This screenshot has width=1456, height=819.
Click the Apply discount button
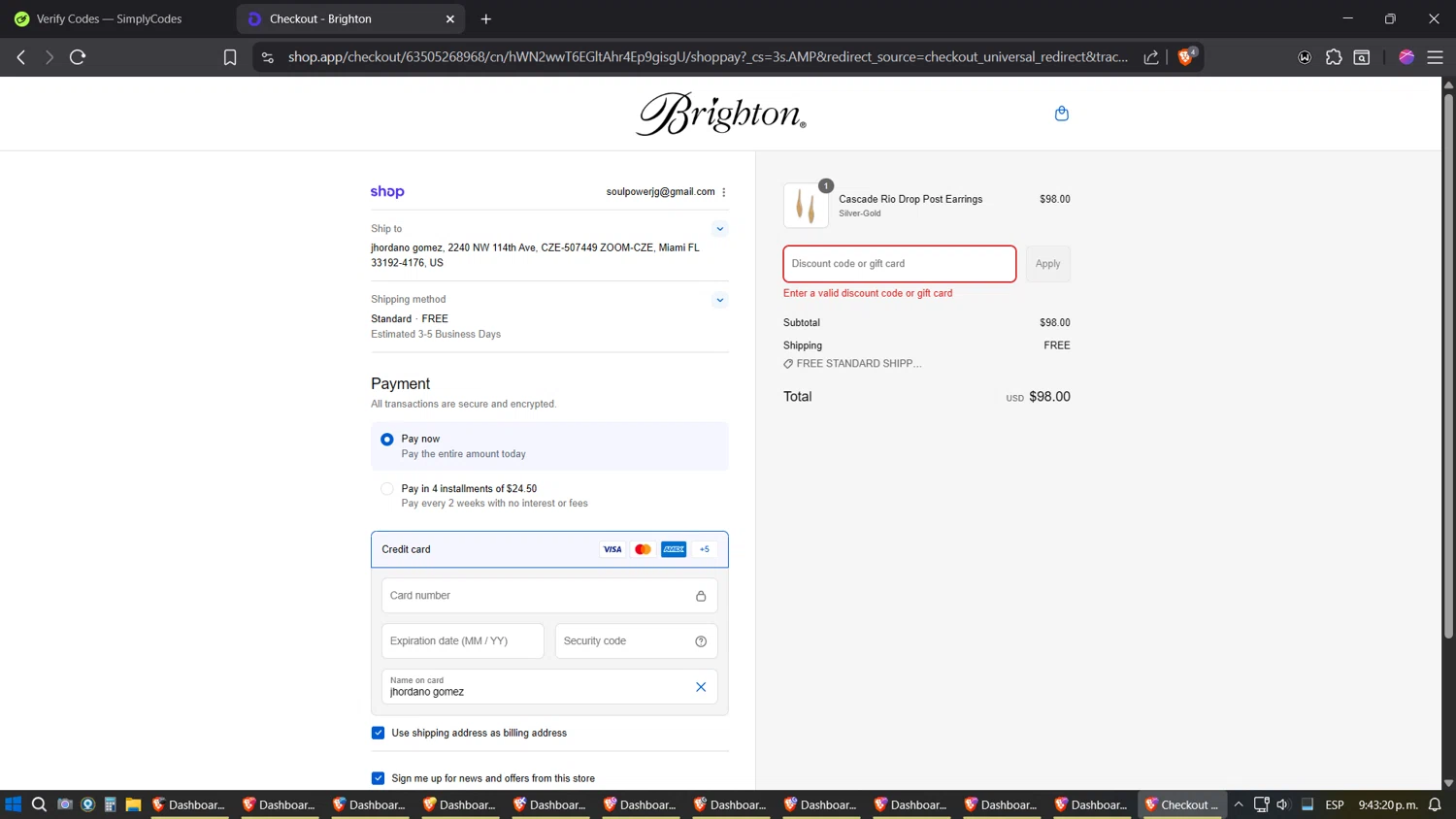pyautogui.click(x=1047, y=264)
